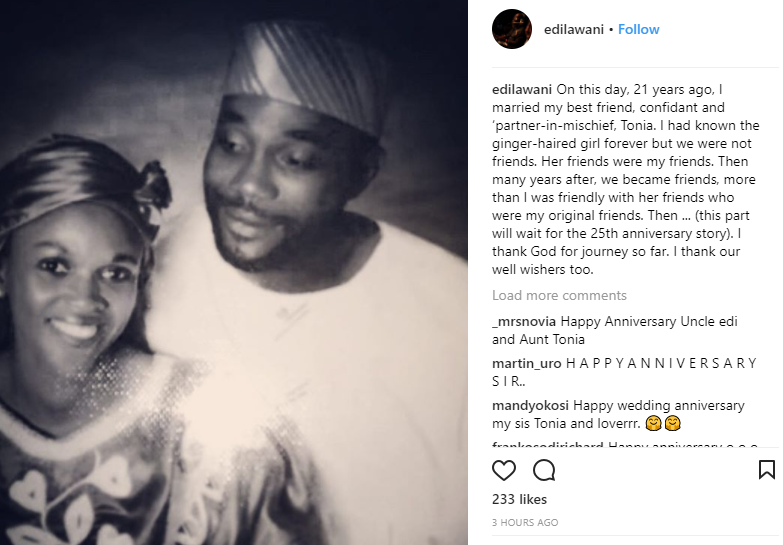The height and width of the screenshot is (545, 783).
Task: Visit martin_uro's profile
Action: (x=527, y=364)
